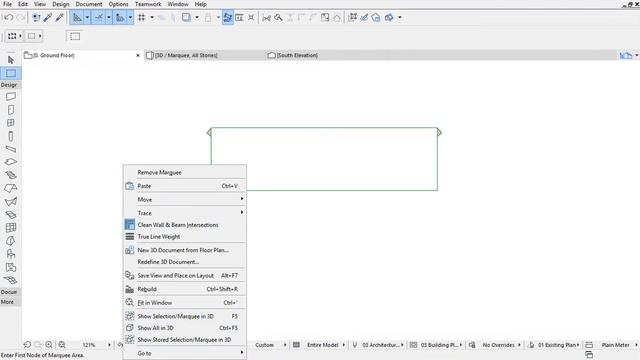Click the Fit in Window icon in bottom bar
Screen dimensions: 640x360
coord(62,345)
